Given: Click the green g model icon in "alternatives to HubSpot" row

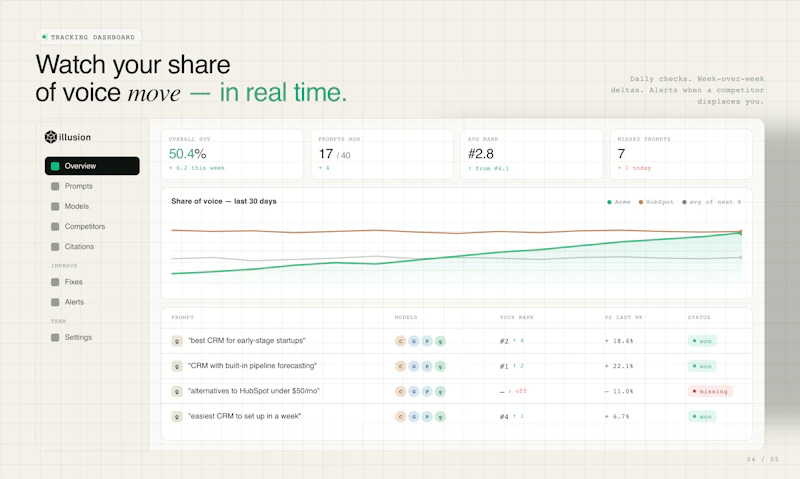Looking at the screenshot, I should 440,391.
